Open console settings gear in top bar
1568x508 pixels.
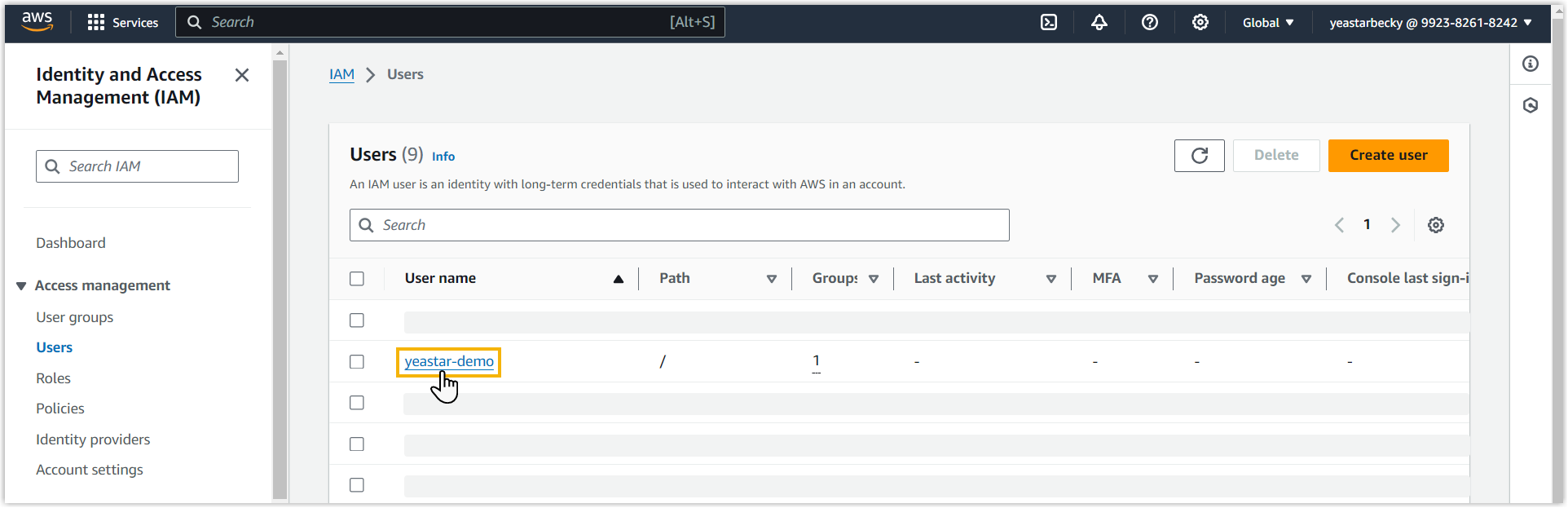coord(1200,23)
